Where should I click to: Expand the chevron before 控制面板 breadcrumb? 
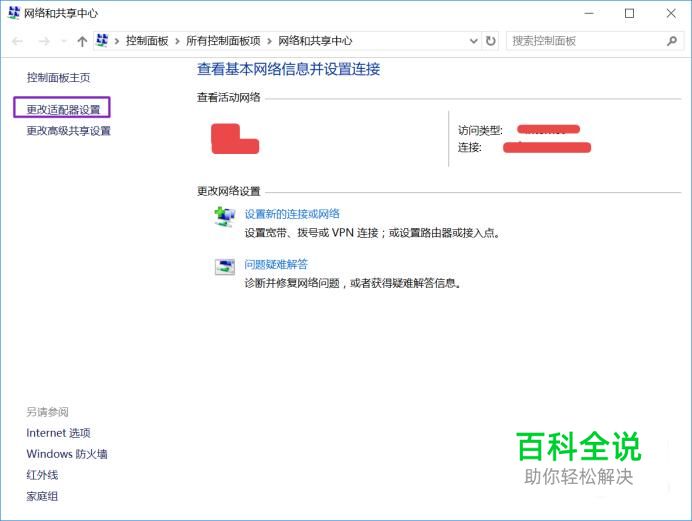117,41
